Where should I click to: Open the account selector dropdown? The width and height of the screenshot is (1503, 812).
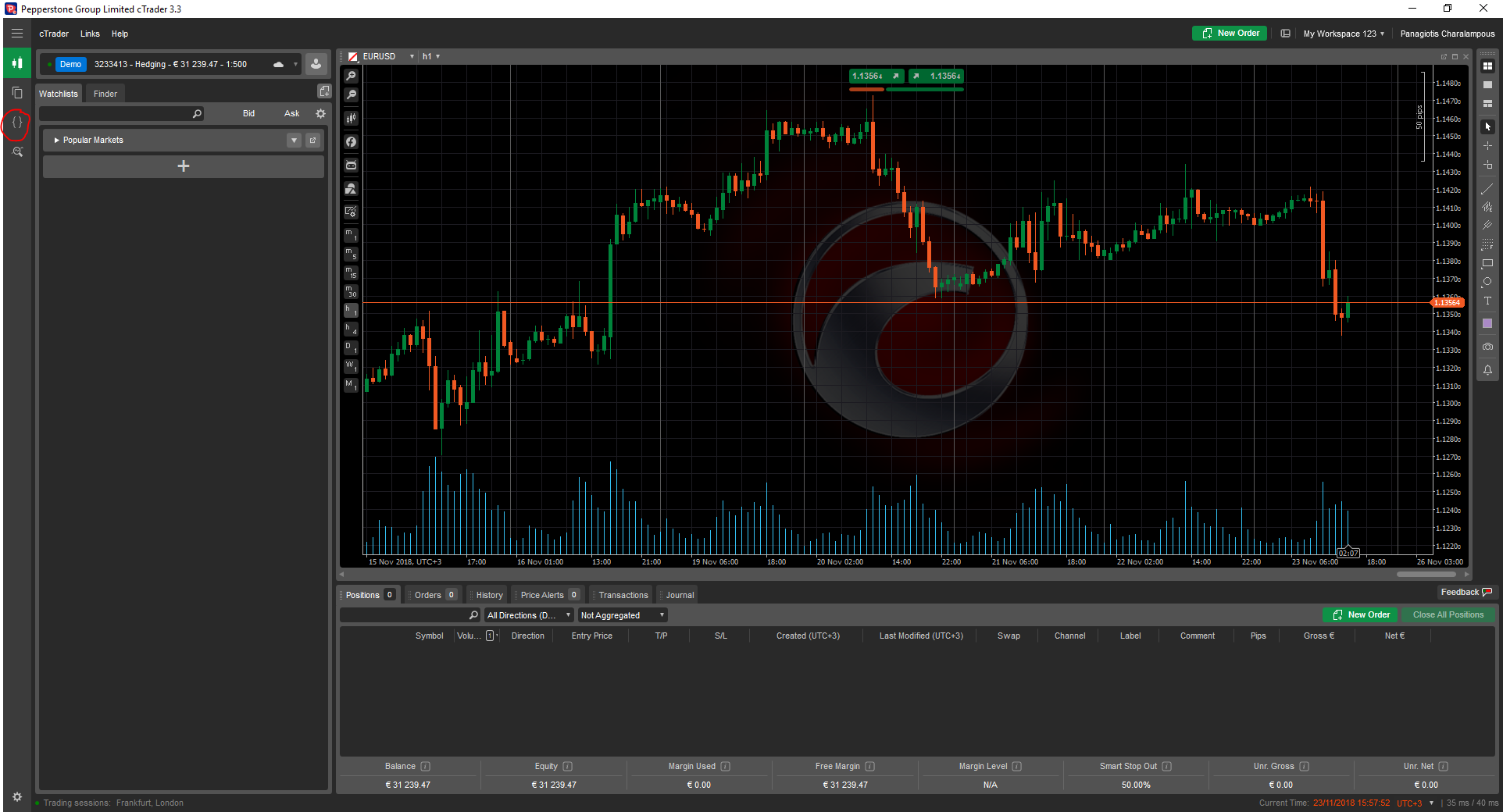[x=295, y=64]
